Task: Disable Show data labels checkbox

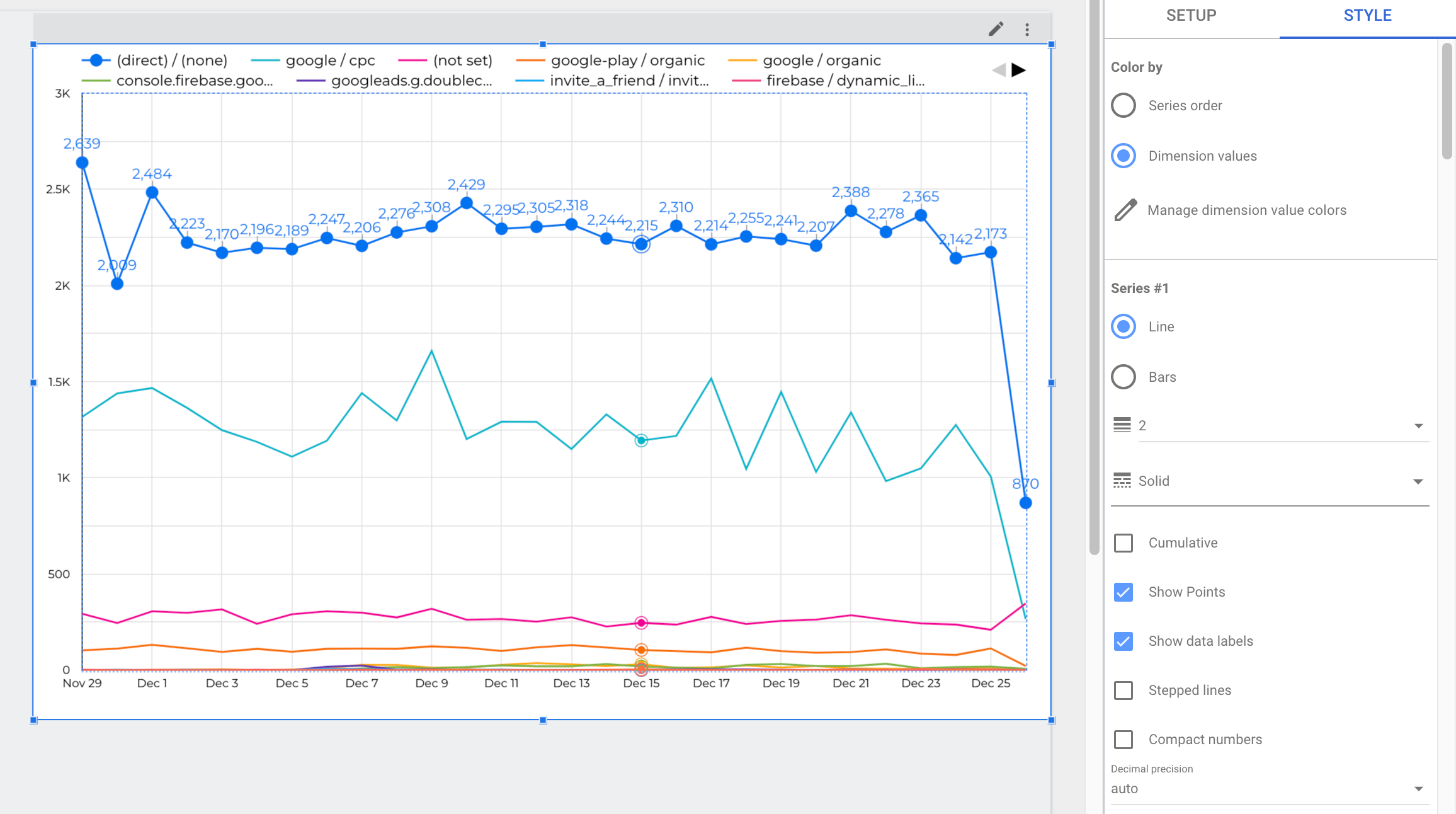Action: [1123, 641]
